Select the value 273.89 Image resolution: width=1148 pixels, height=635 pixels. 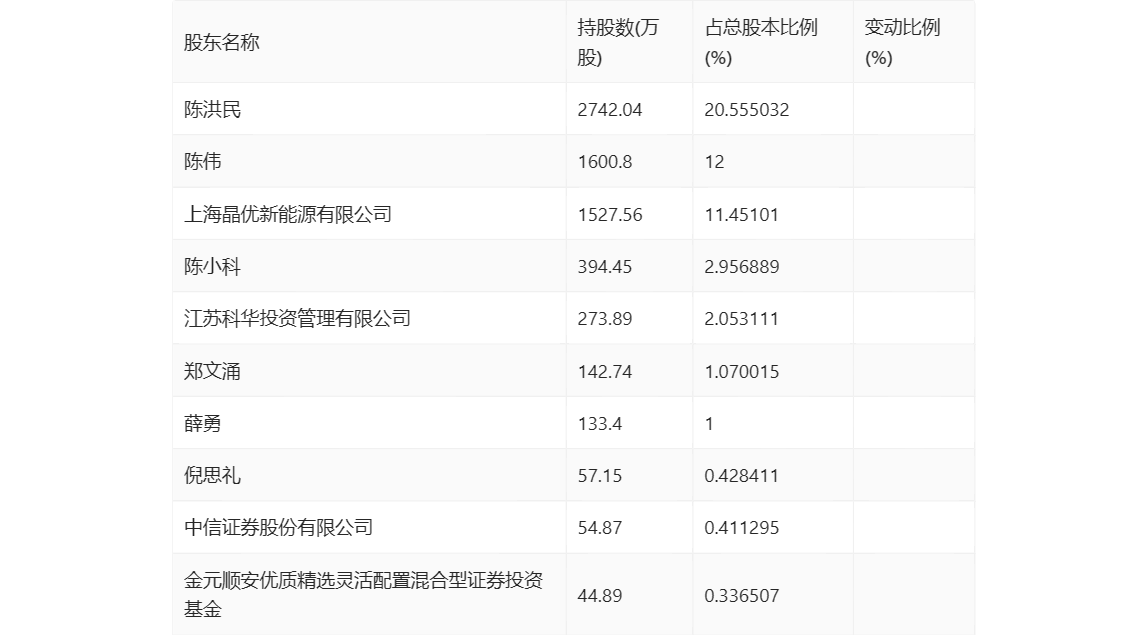click(x=605, y=319)
